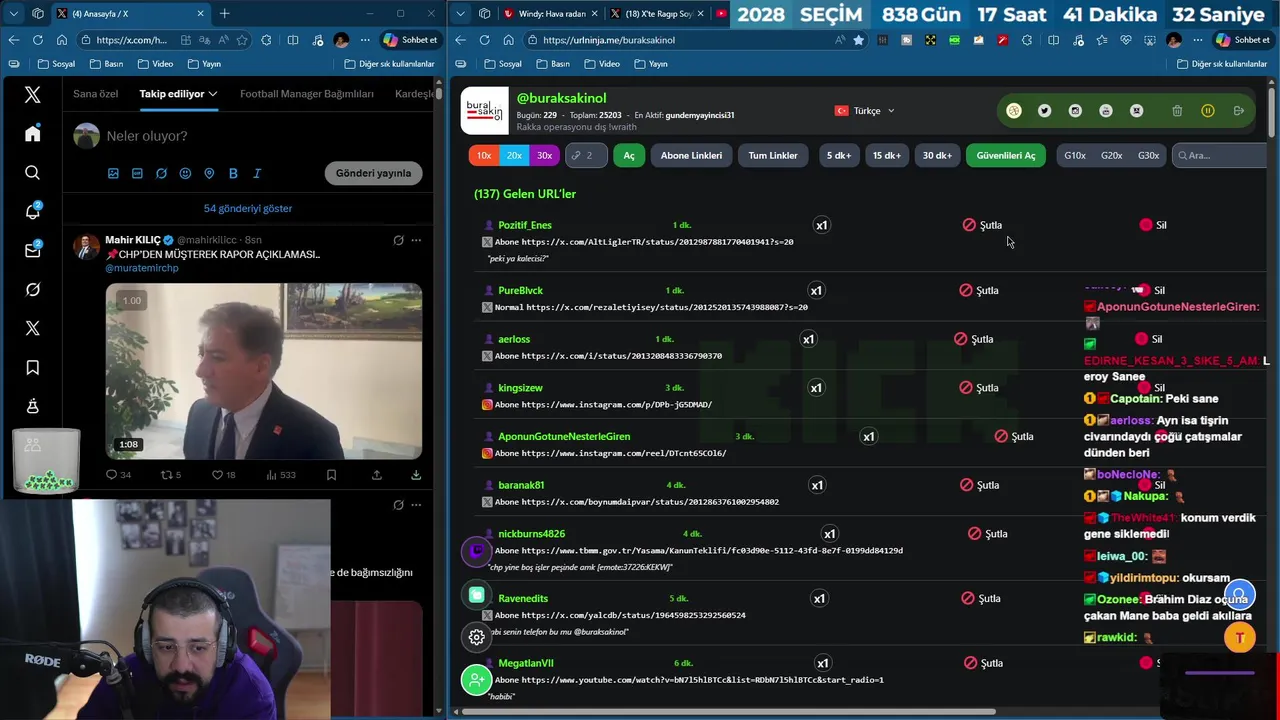The image size is (1280, 720).
Task: Click Instagram icon in urlninja header
Action: tap(1075, 111)
